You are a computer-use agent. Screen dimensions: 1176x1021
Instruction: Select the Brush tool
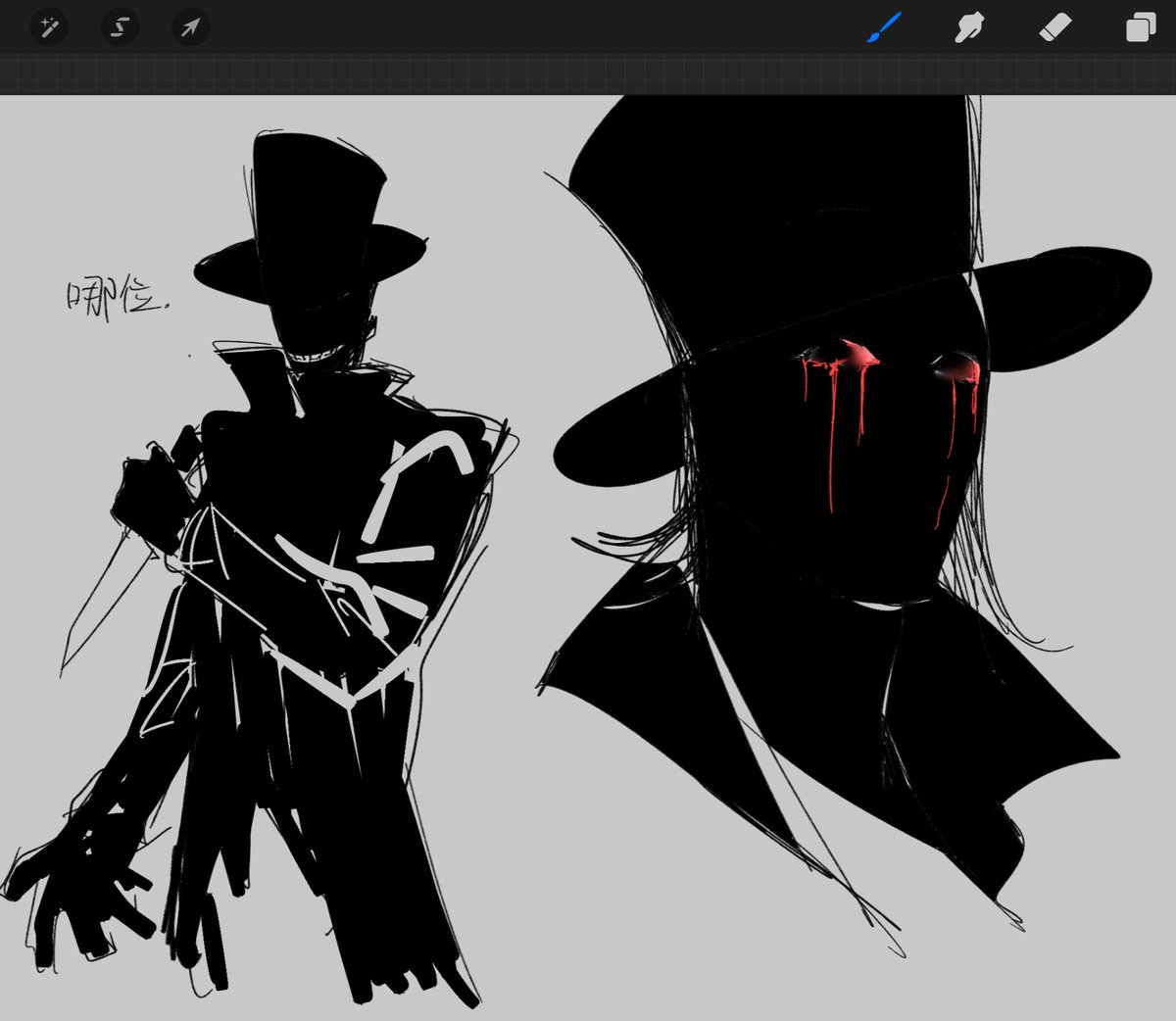(882, 27)
